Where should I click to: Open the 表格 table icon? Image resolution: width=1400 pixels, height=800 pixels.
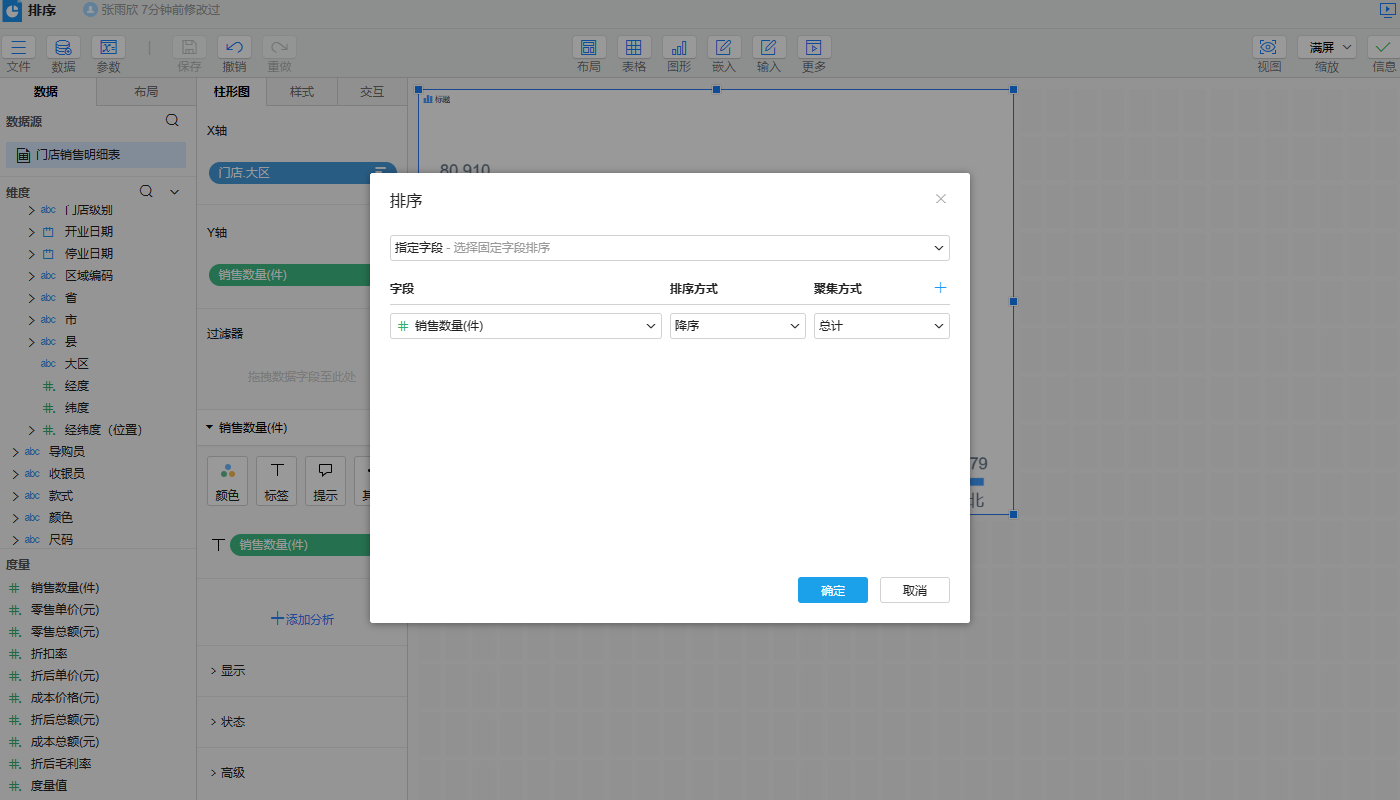pyautogui.click(x=634, y=48)
